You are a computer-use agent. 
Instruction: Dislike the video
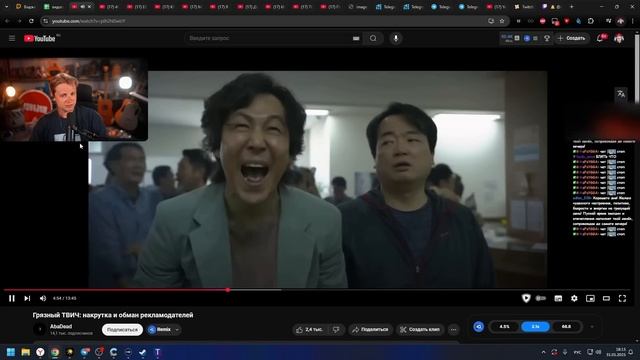[336, 329]
